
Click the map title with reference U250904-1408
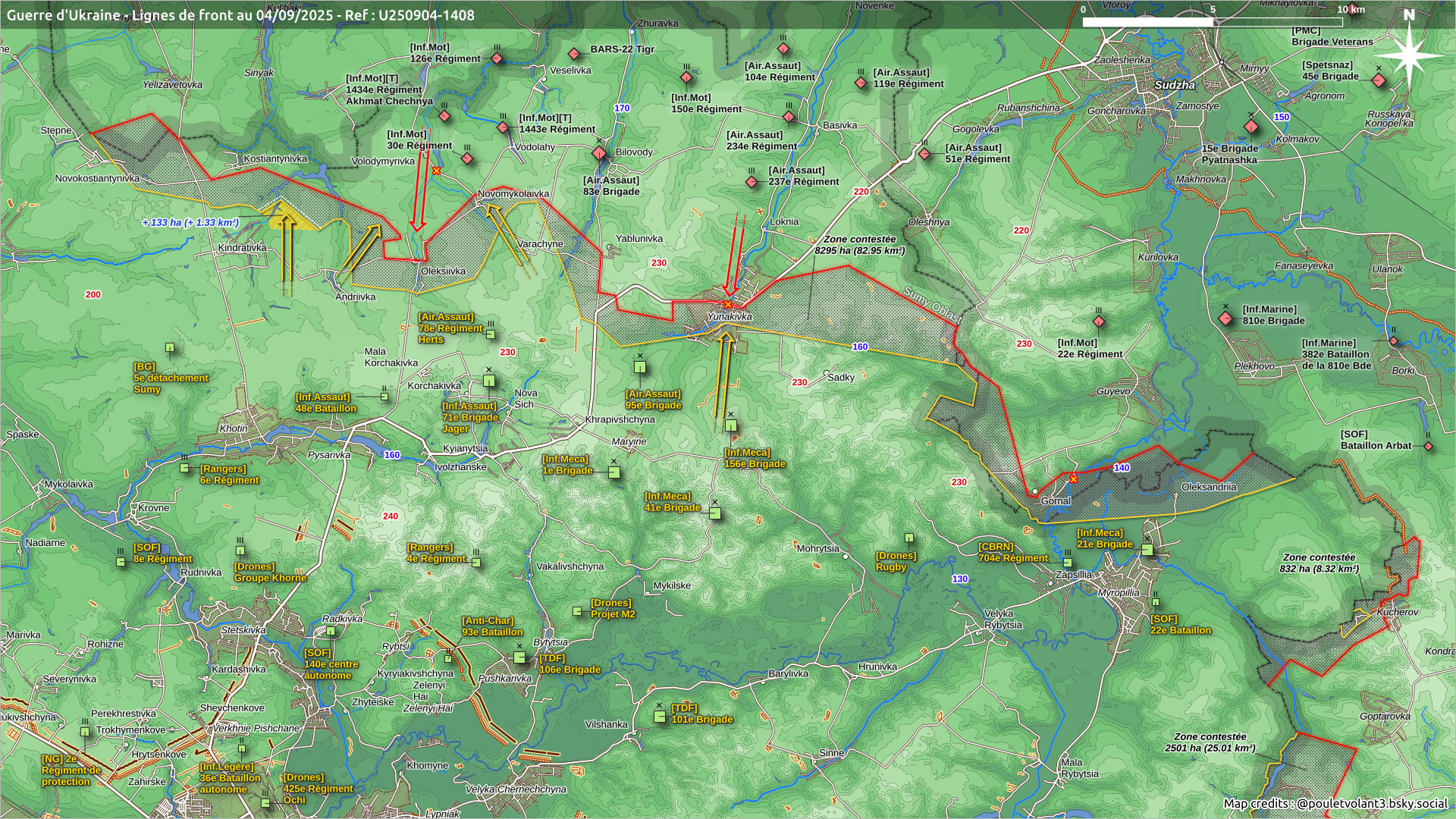[240, 15]
